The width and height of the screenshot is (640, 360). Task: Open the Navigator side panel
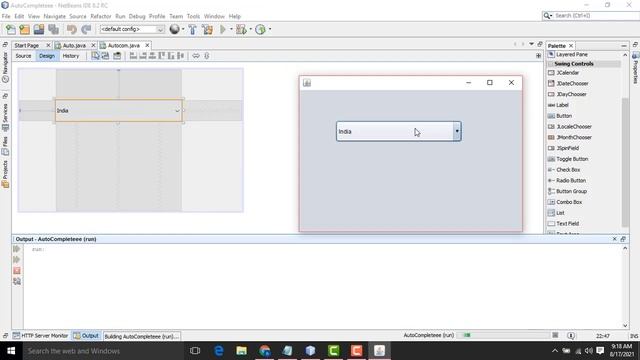click(5, 67)
